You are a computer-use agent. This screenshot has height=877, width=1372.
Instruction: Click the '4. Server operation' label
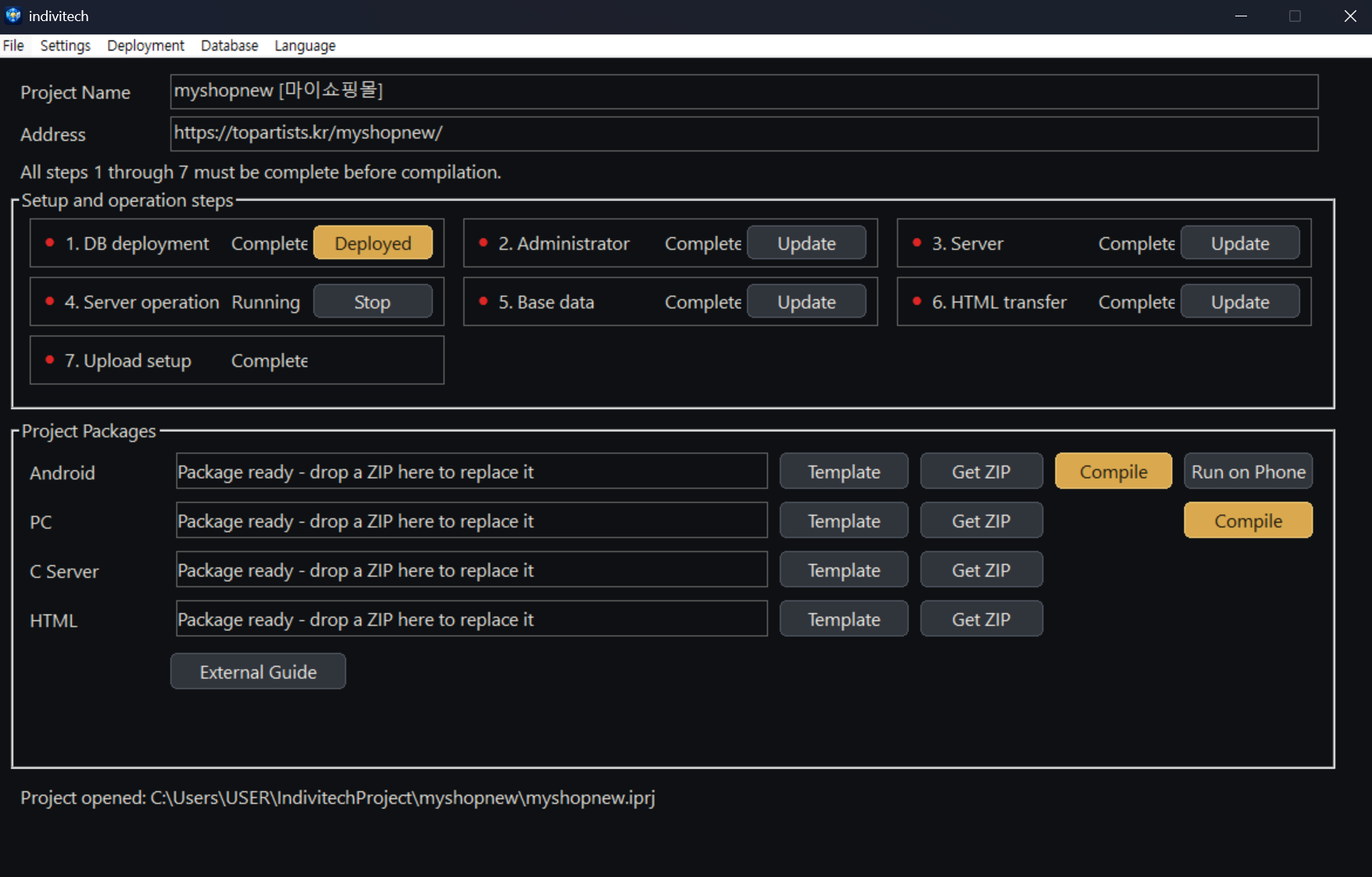(142, 301)
